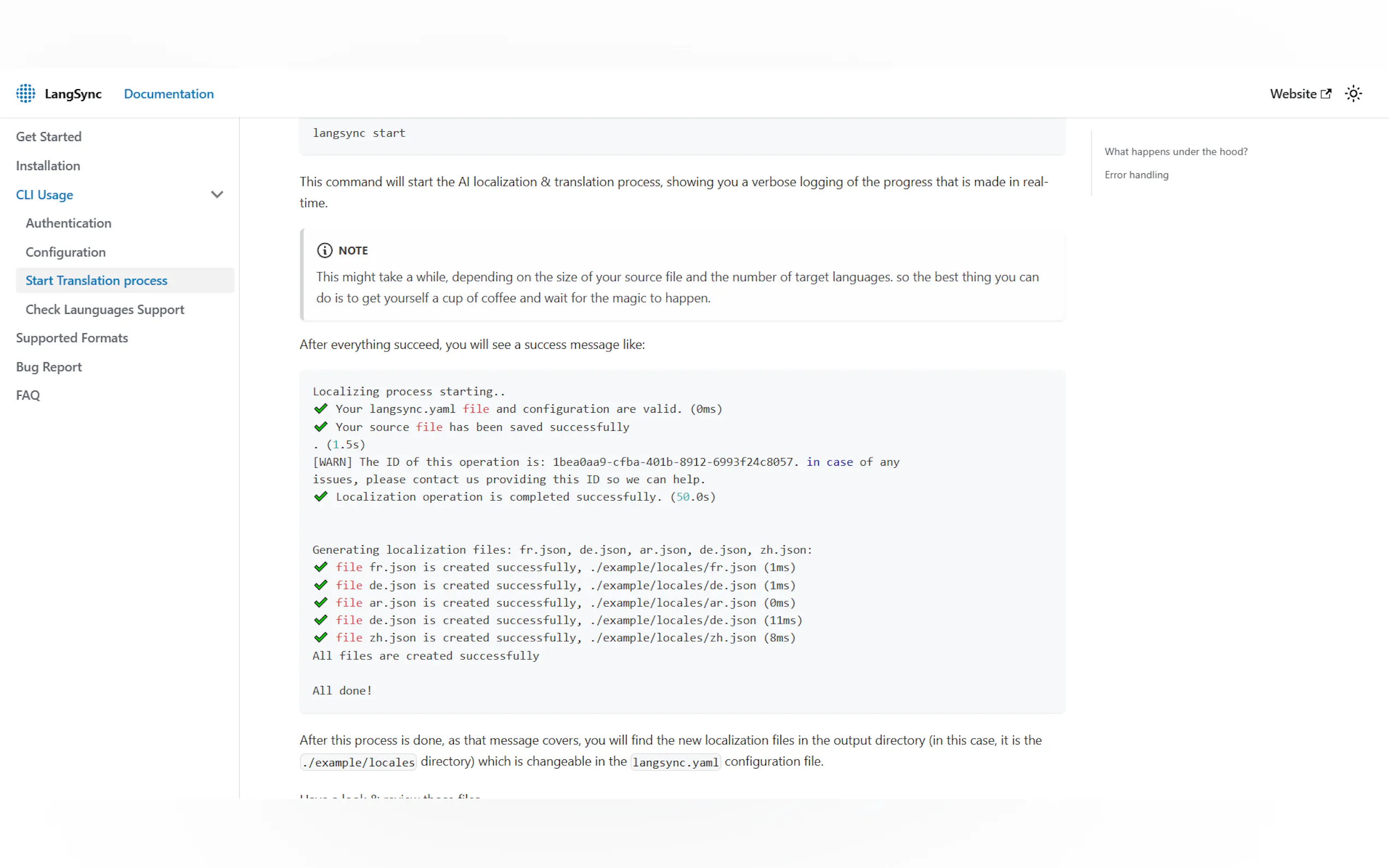This screenshot has height=868, width=1389.
Task: Collapse the CLI Usage chevron
Action: point(217,195)
